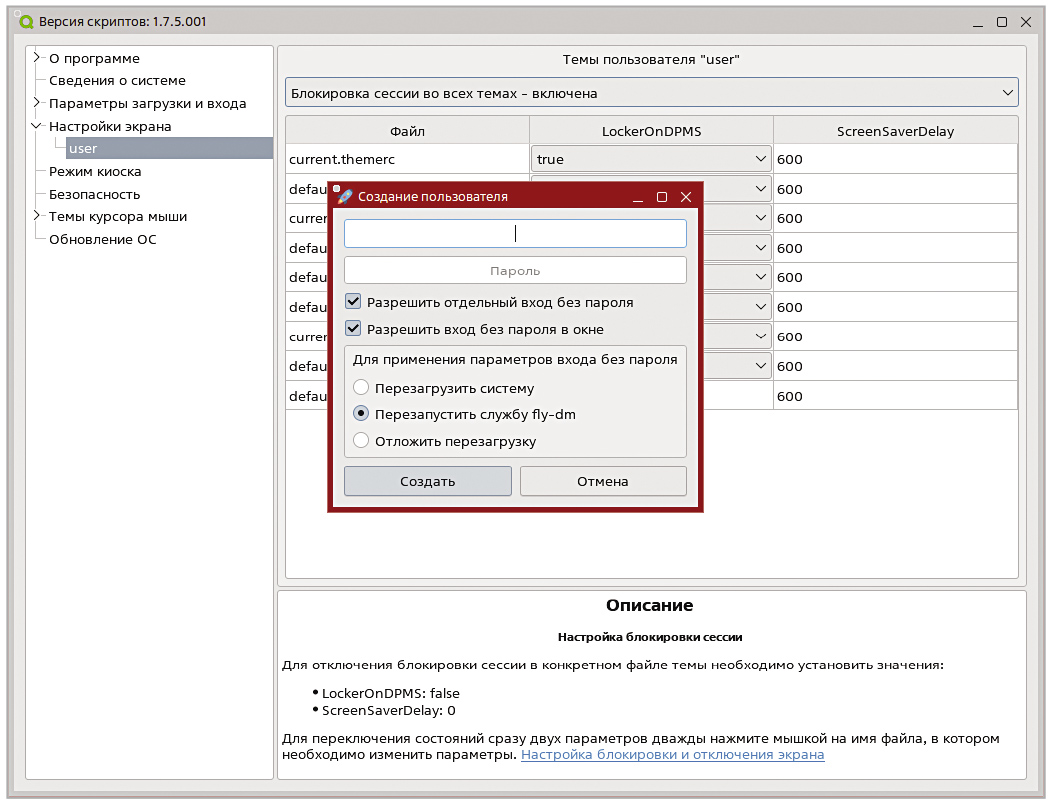Expand the Темы курсора мыши node arrow
Screen dimensions: 1051x805
pos(38,216)
